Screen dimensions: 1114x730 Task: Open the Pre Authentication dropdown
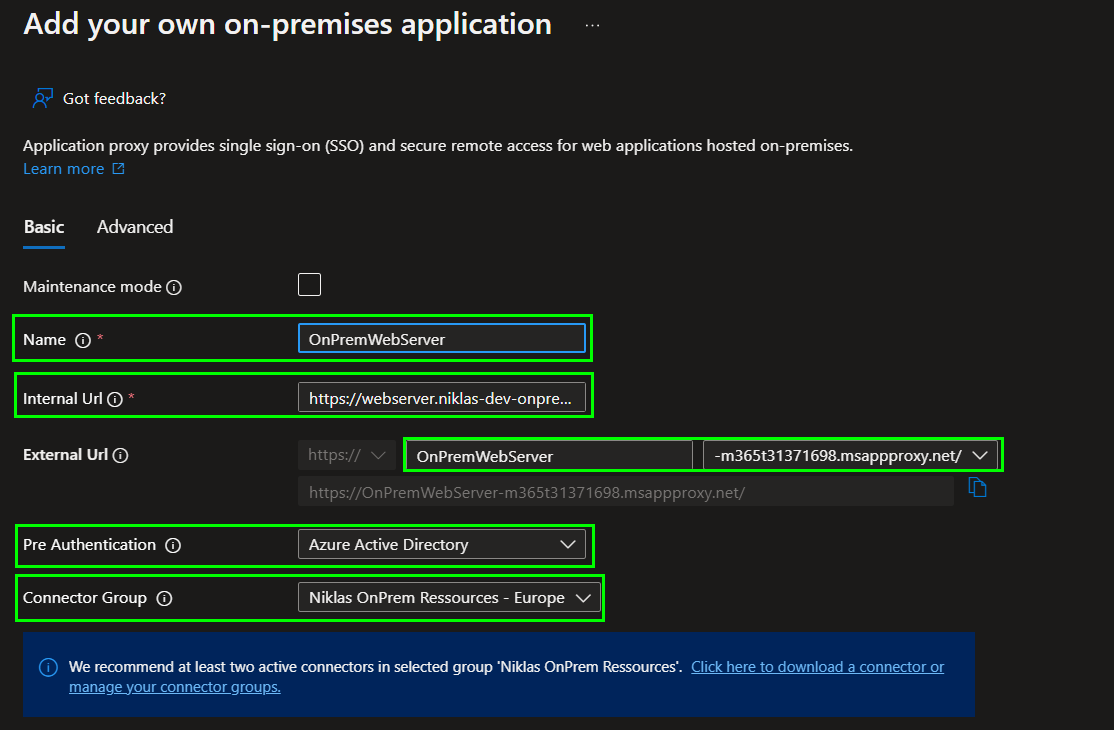coord(441,545)
